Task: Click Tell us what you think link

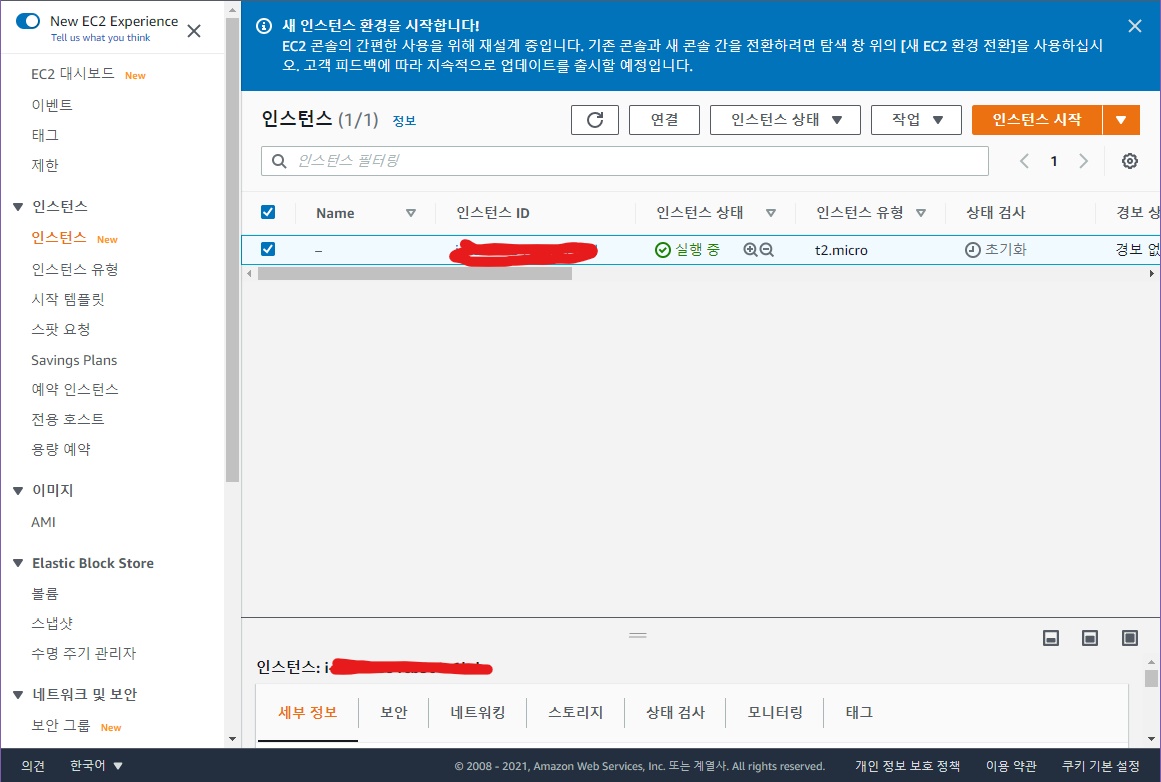Action: [101, 38]
